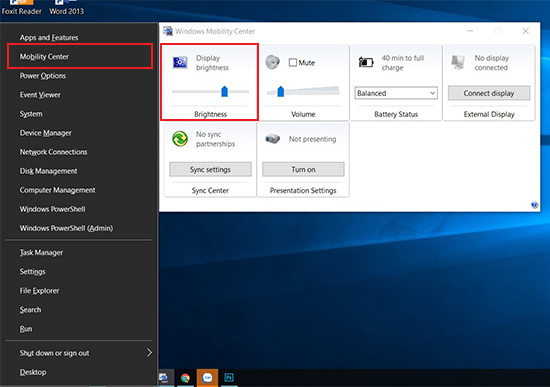
Task: Open Google Chrome from the taskbar
Action: pyautogui.click(x=185, y=378)
